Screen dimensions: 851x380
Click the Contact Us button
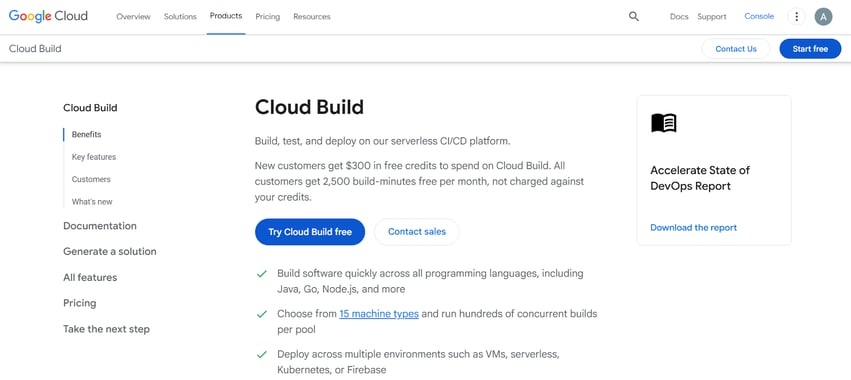pyautogui.click(x=735, y=49)
